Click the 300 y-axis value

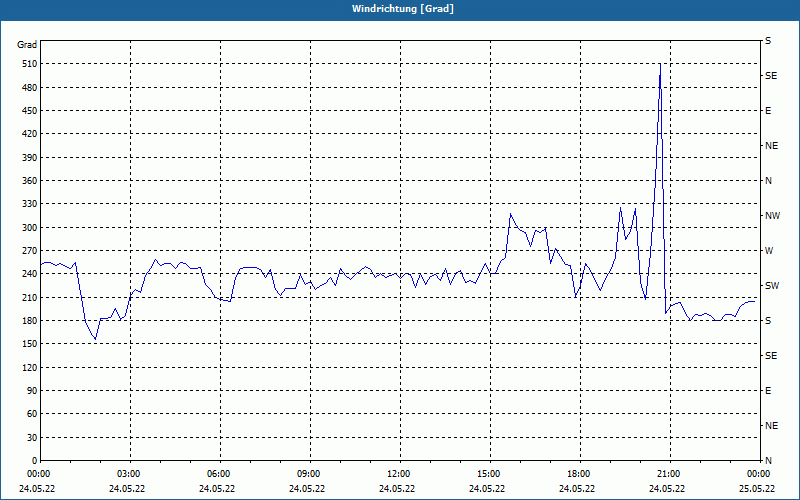pos(29,228)
